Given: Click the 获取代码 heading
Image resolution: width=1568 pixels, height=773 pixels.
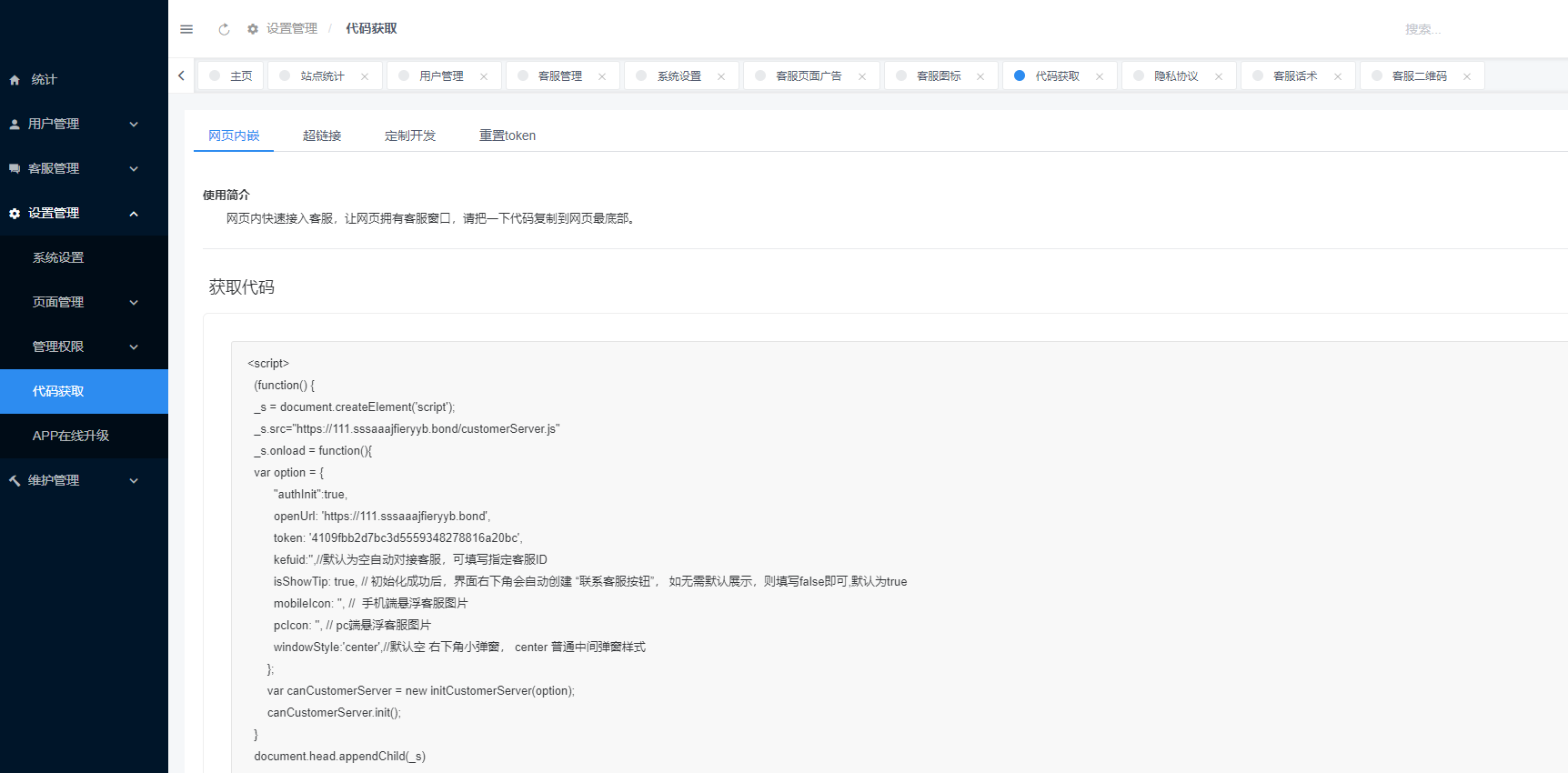Looking at the screenshot, I should (x=242, y=287).
